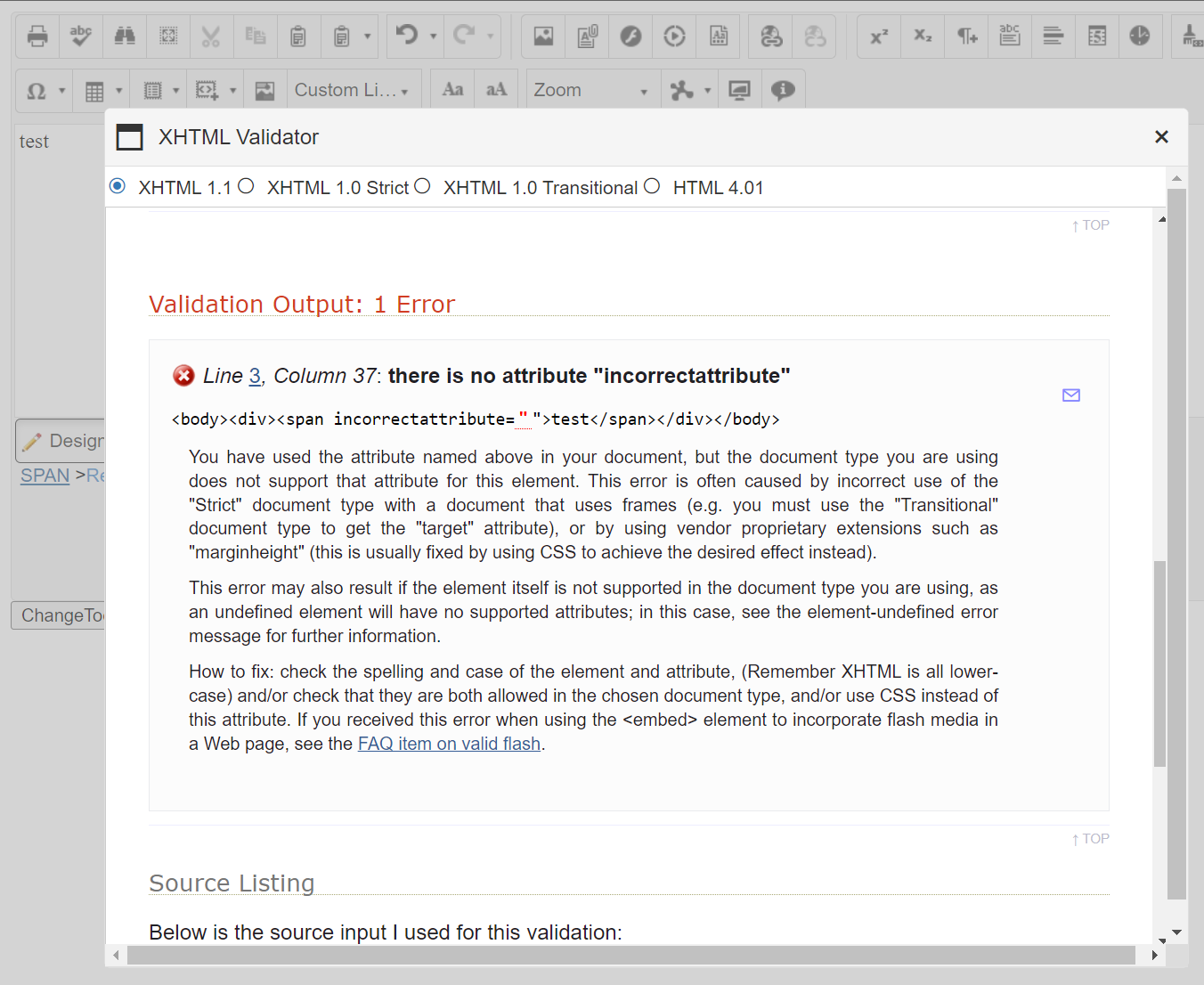The image size is (1204, 985).
Task: Convert text to lower case (Aa icon)
Action: pyautogui.click(x=452, y=90)
